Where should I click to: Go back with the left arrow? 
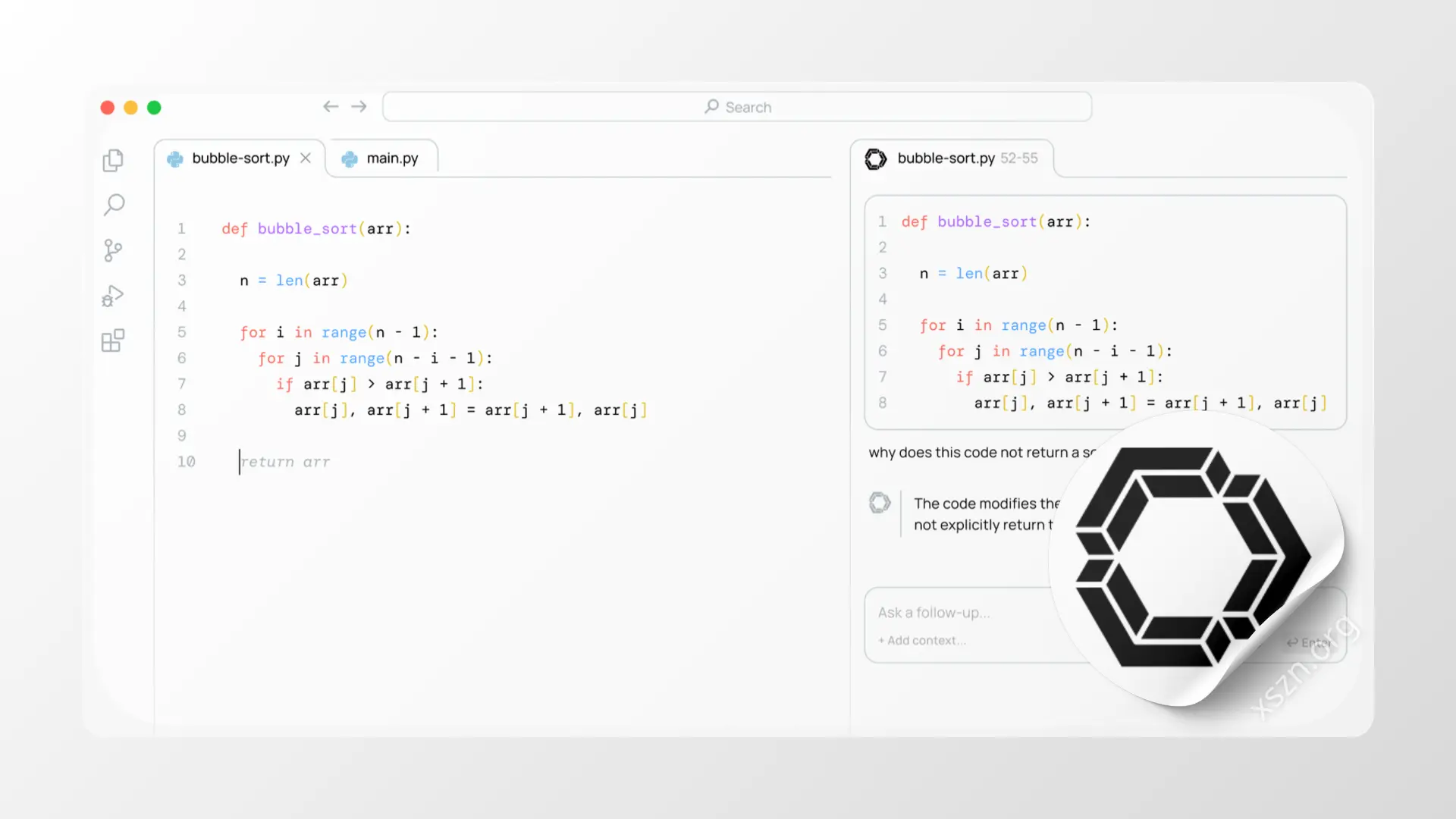(x=331, y=107)
